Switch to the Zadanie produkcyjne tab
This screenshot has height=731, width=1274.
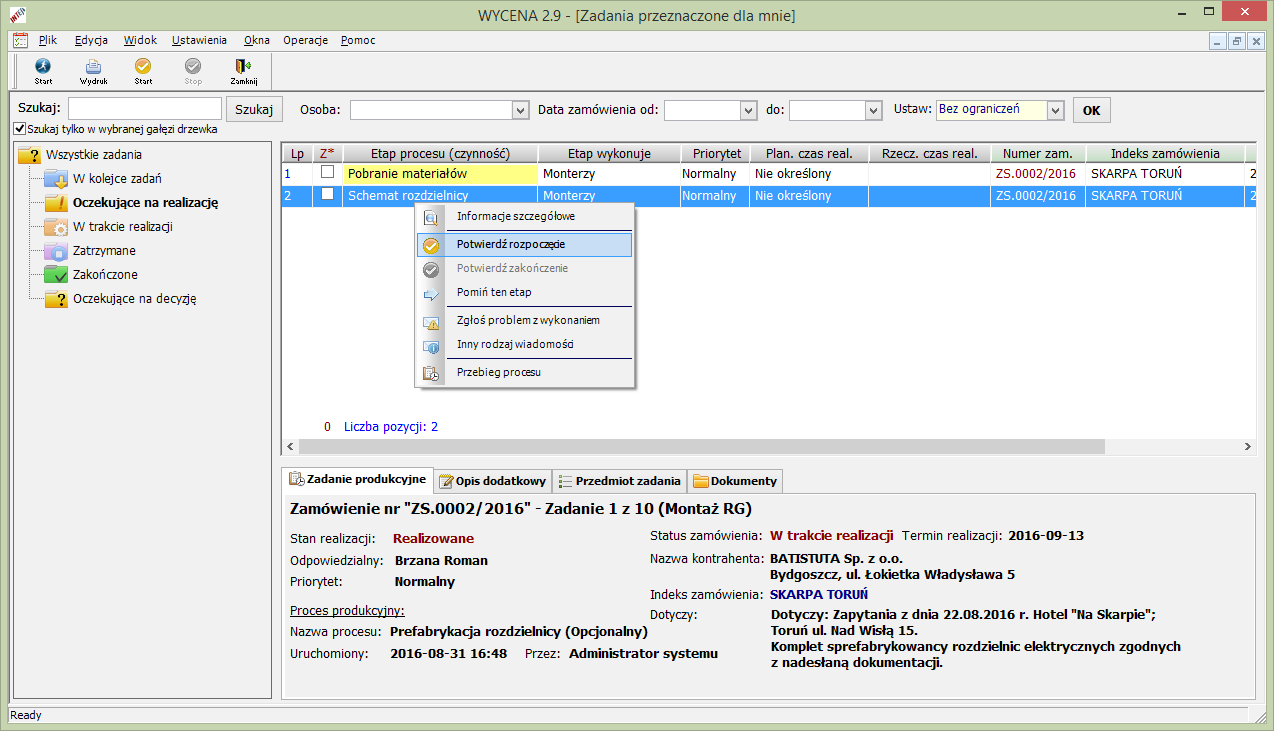[357, 480]
